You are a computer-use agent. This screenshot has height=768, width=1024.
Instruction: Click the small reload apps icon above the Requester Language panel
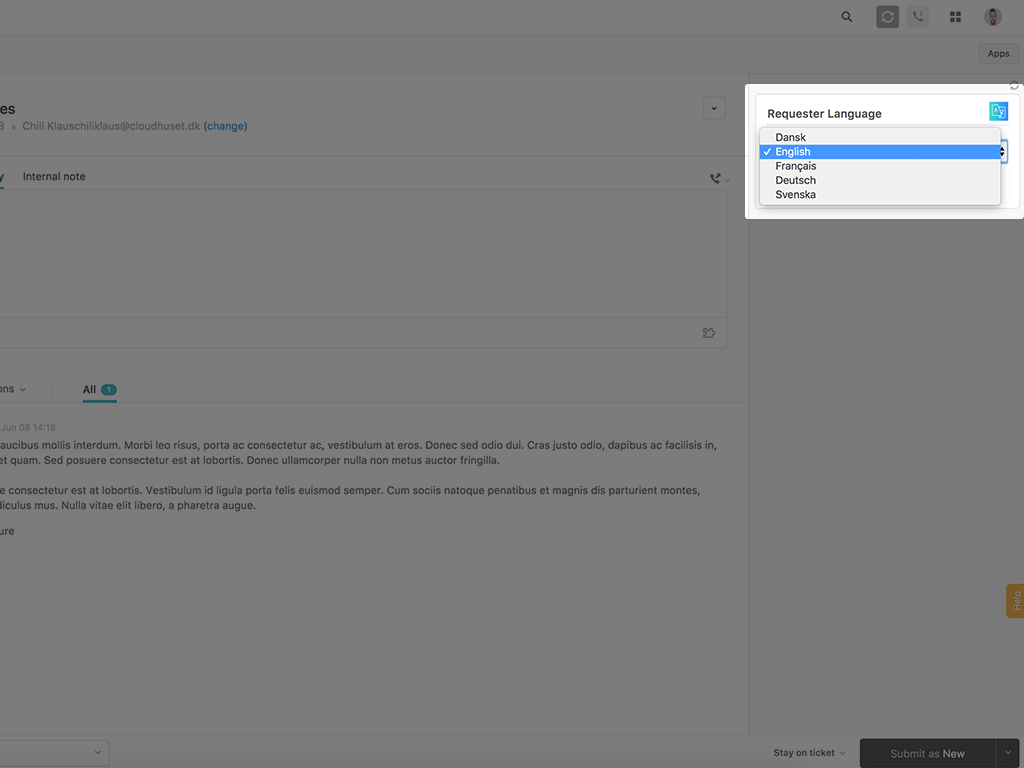coord(1015,86)
